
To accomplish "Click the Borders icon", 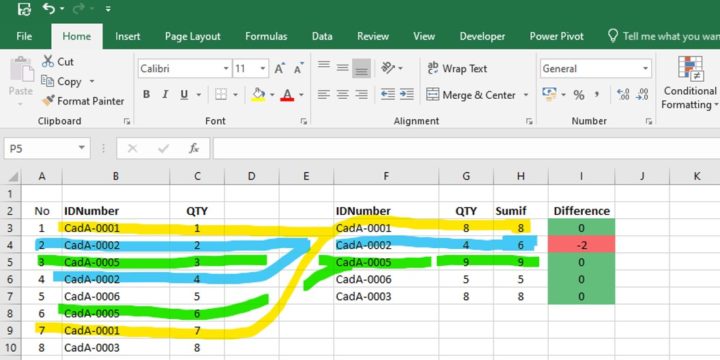I will 221,95.
